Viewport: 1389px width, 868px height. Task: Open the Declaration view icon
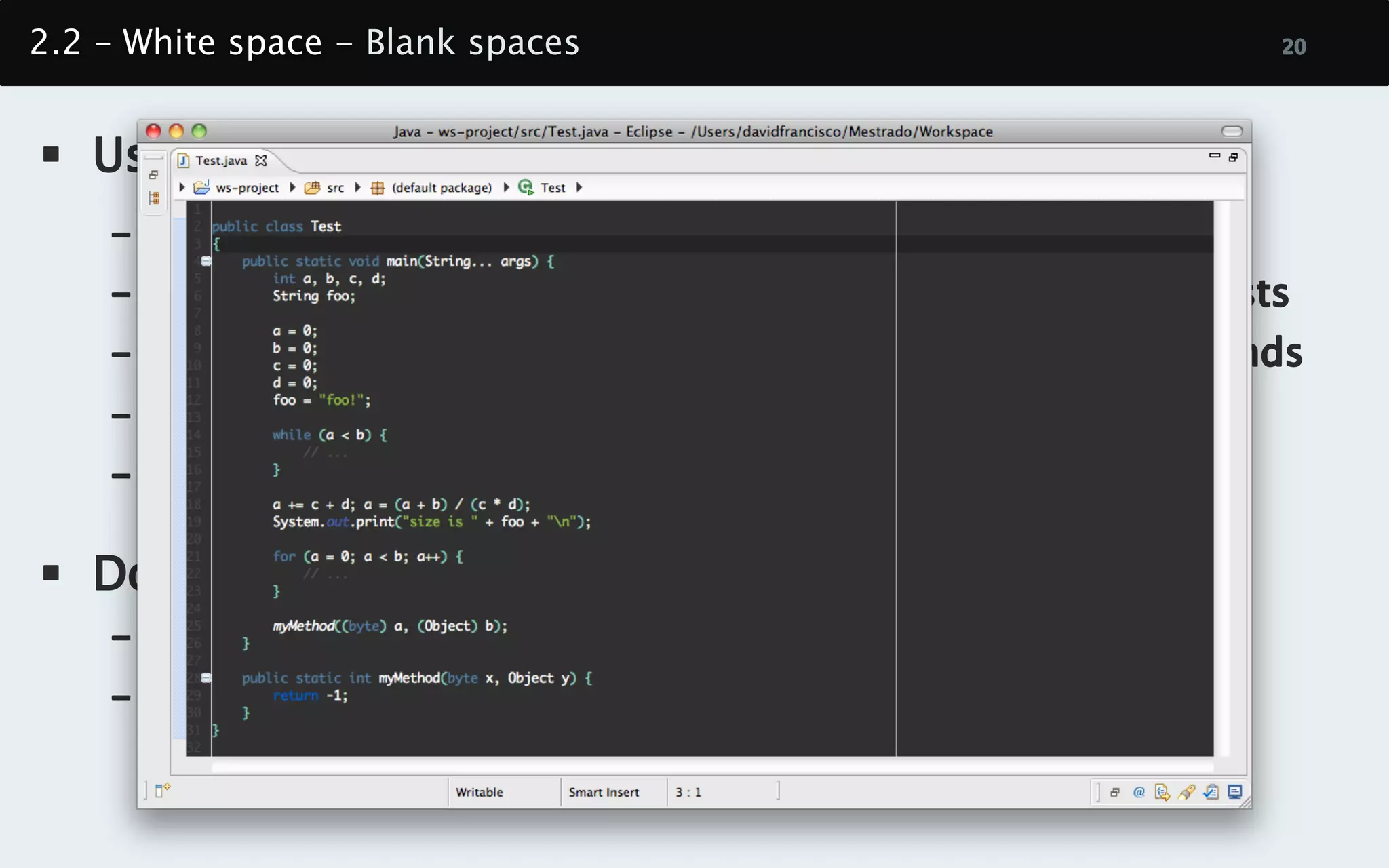coord(1162,792)
